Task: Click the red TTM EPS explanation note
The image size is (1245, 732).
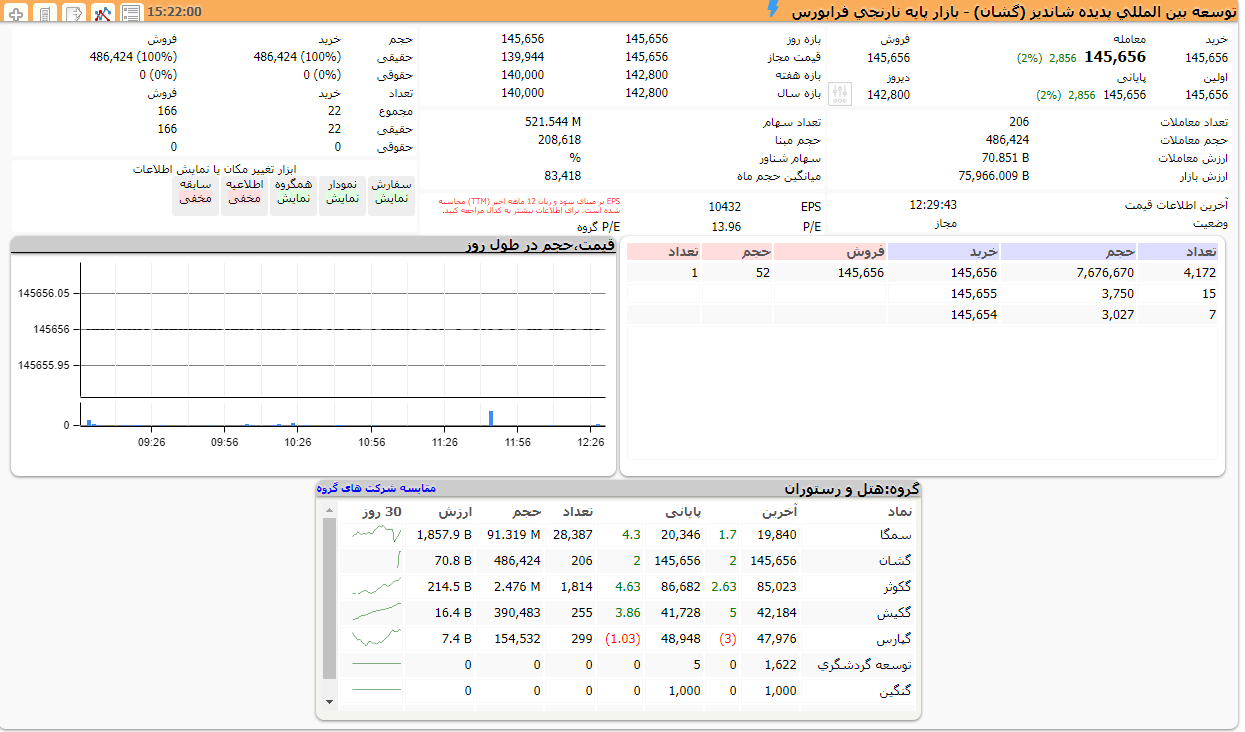Action: [x=529, y=205]
